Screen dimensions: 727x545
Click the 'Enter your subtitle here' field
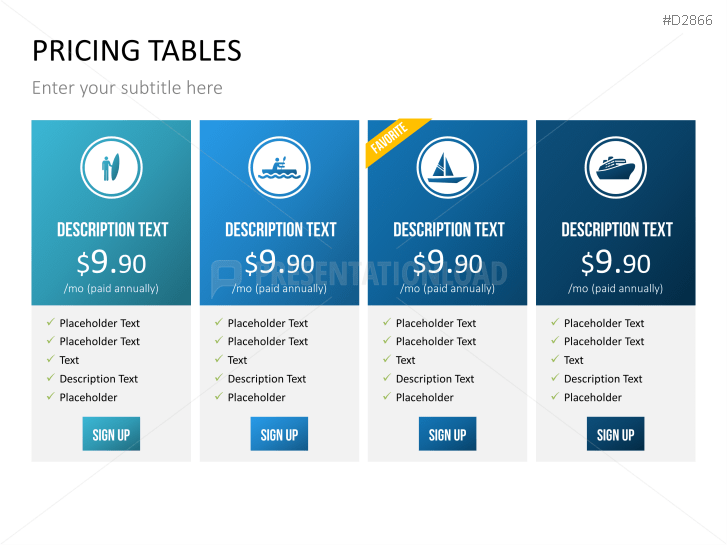pos(127,88)
